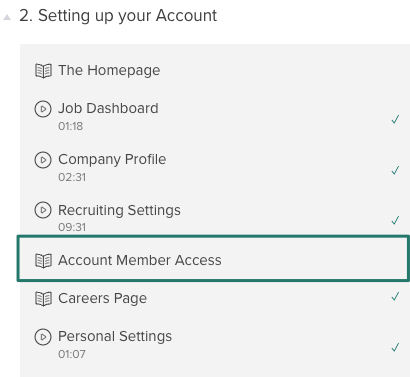410x377 pixels.
Task: Select the highlighted Account Member Access item
Action: point(213,259)
